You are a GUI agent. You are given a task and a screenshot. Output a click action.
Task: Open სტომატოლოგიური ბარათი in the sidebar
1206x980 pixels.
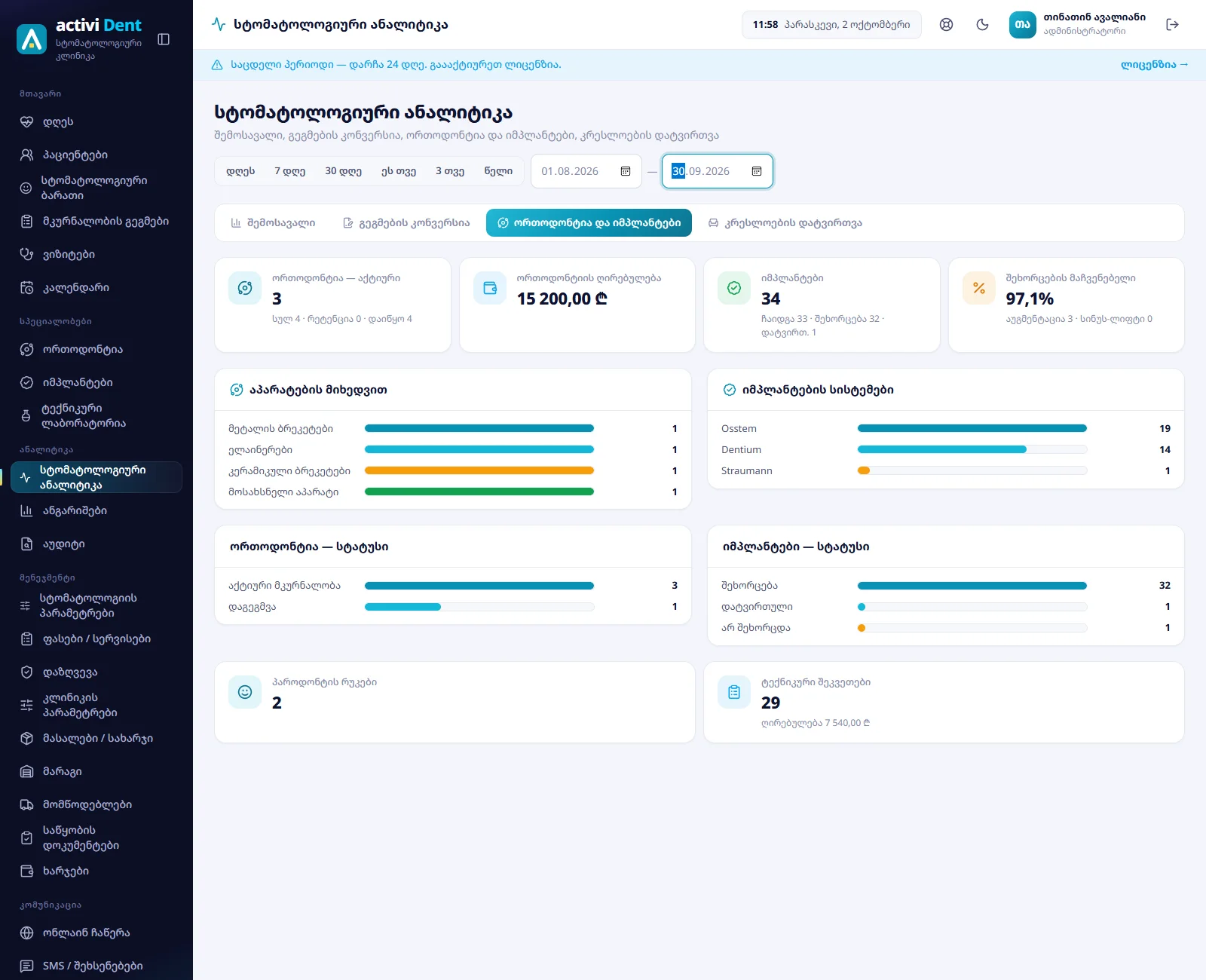point(96,188)
